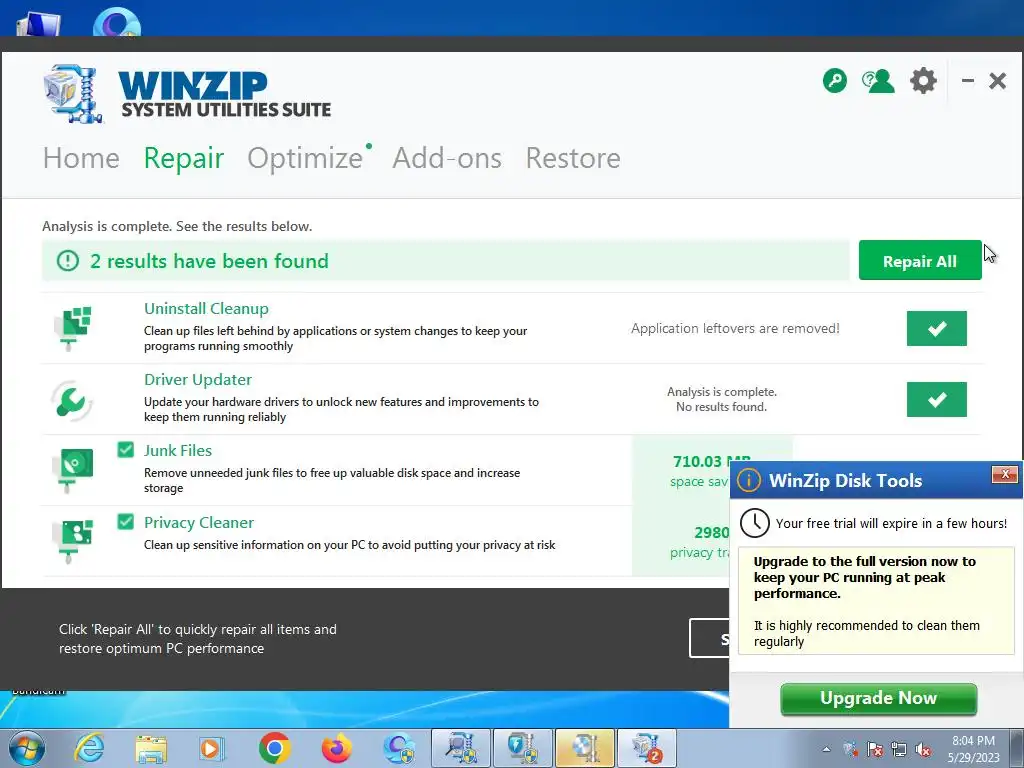The height and width of the screenshot is (768, 1024).
Task: Click the Repair All button
Action: 920,261
